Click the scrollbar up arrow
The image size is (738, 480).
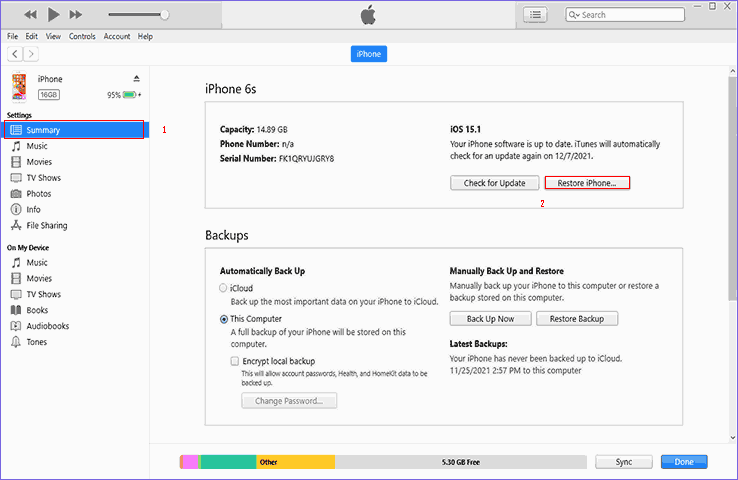pyautogui.click(x=732, y=71)
